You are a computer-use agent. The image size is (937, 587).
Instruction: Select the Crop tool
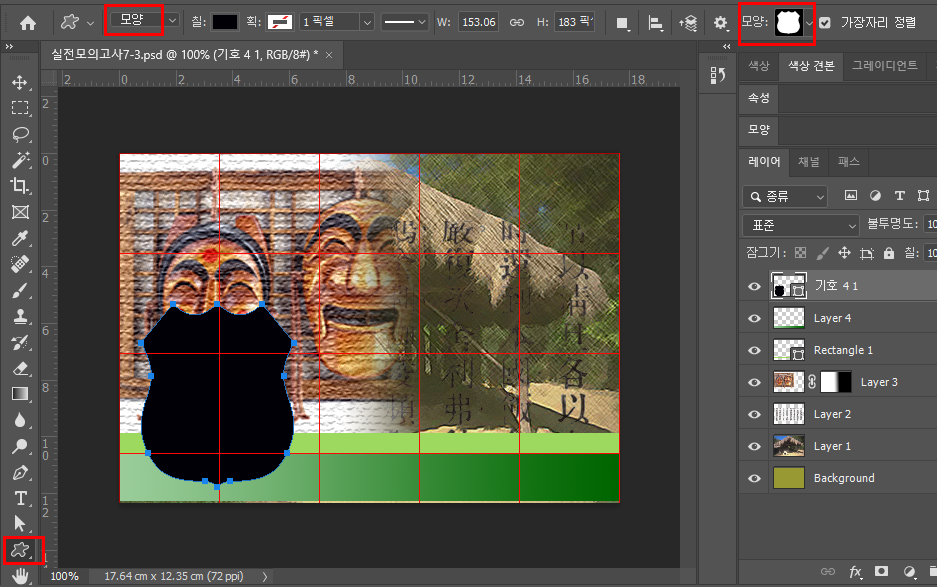tap(19, 186)
